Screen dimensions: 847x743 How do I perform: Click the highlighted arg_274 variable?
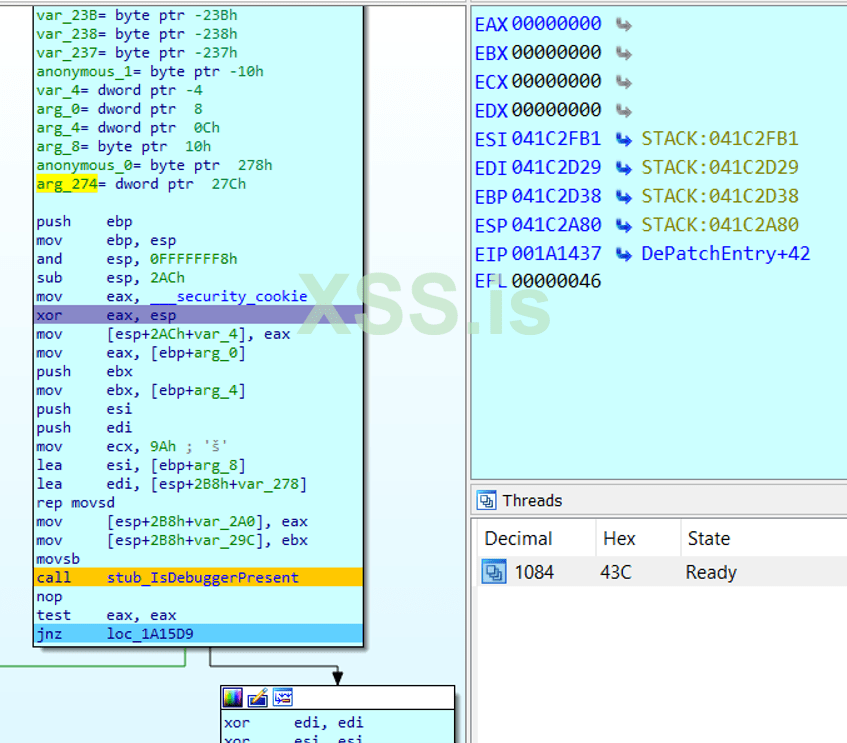(x=67, y=184)
